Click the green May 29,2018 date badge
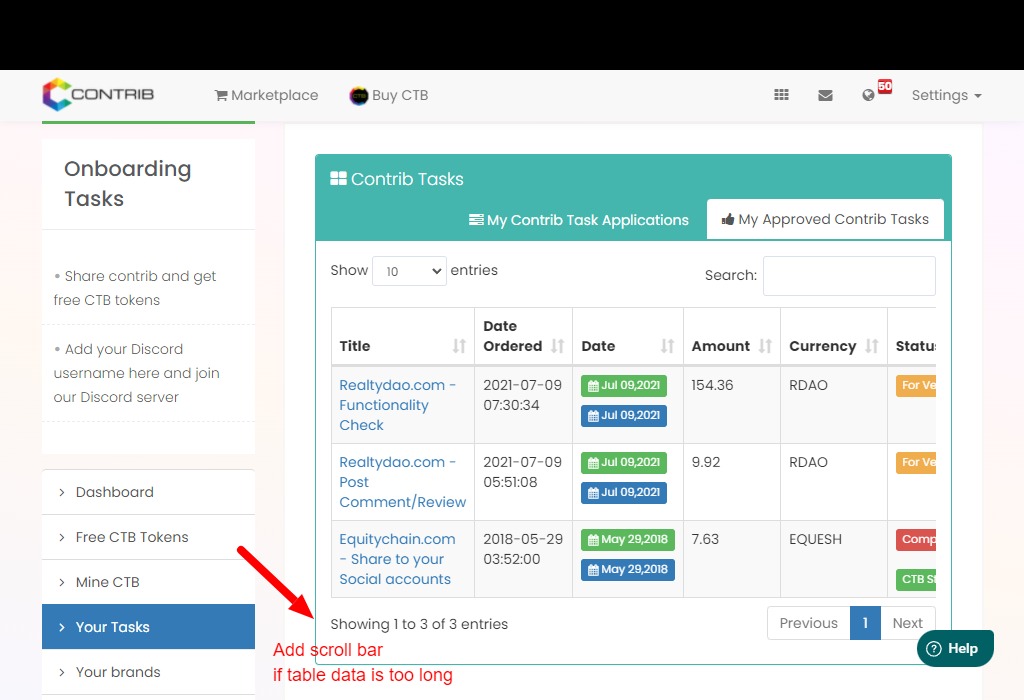1024x700 pixels. [628, 539]
